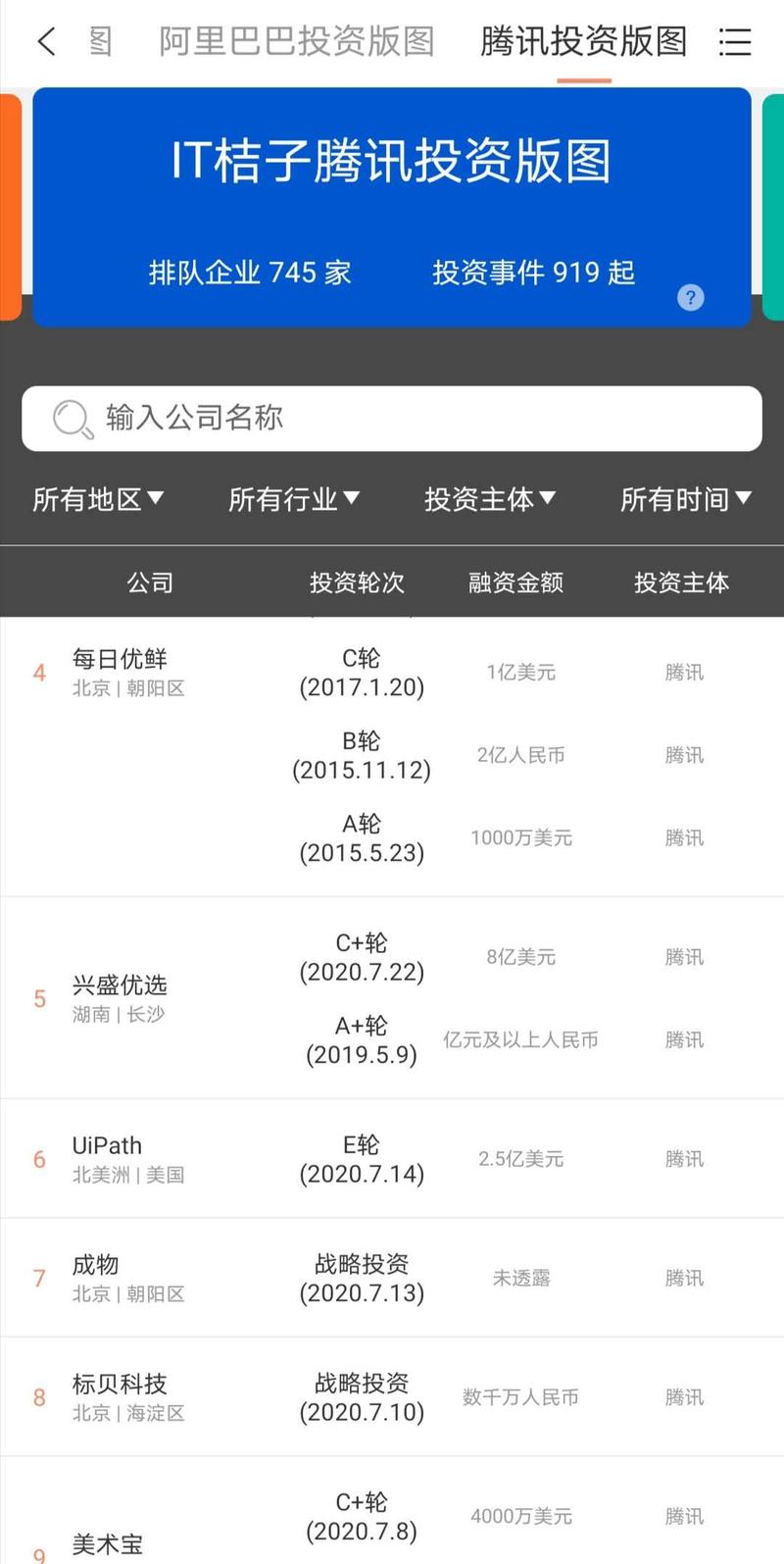Open the hamburger list menu icon
784x1564 pixels.
[734, 41]
